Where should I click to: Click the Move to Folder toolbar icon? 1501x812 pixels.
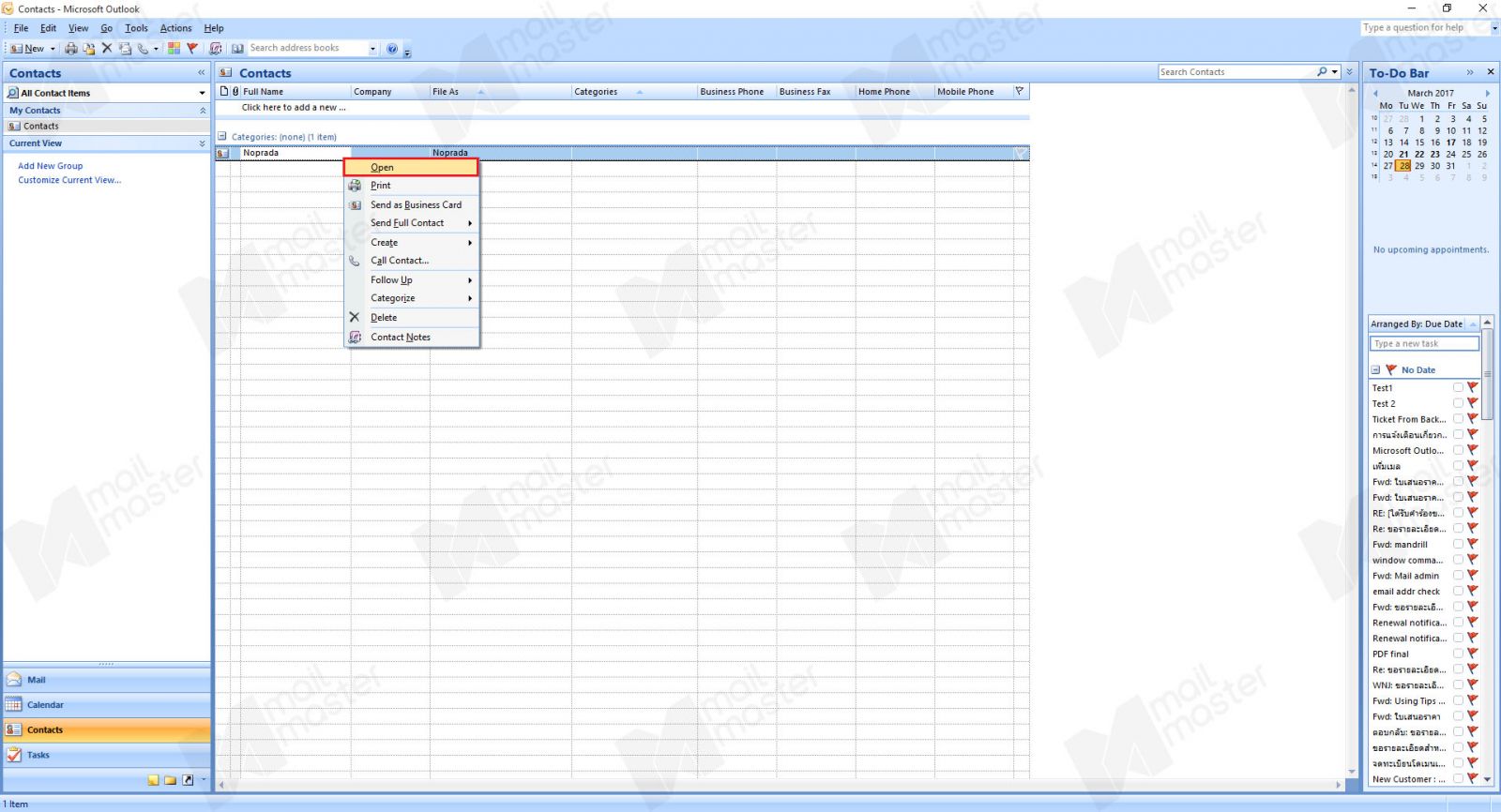pyautogui.click(x=89, y=48)
